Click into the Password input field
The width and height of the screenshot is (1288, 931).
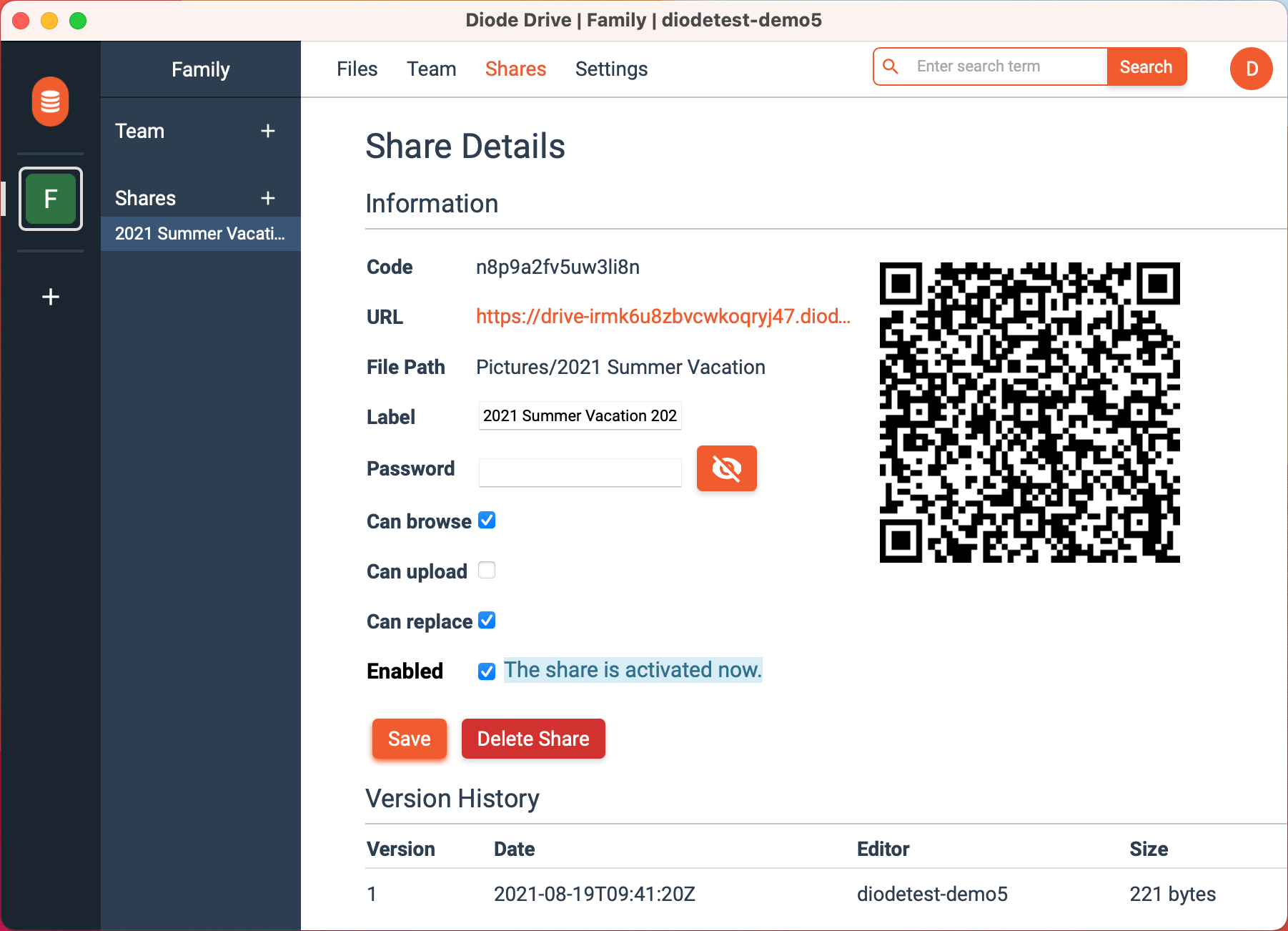580,472
